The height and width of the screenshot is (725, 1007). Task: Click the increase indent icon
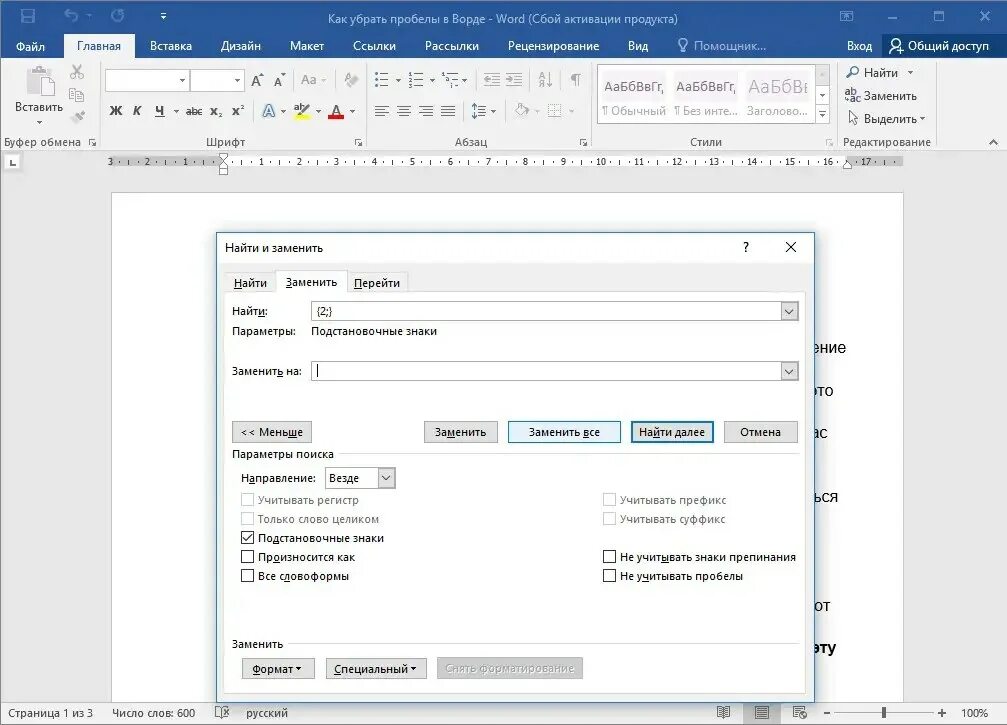click(514, 80)
